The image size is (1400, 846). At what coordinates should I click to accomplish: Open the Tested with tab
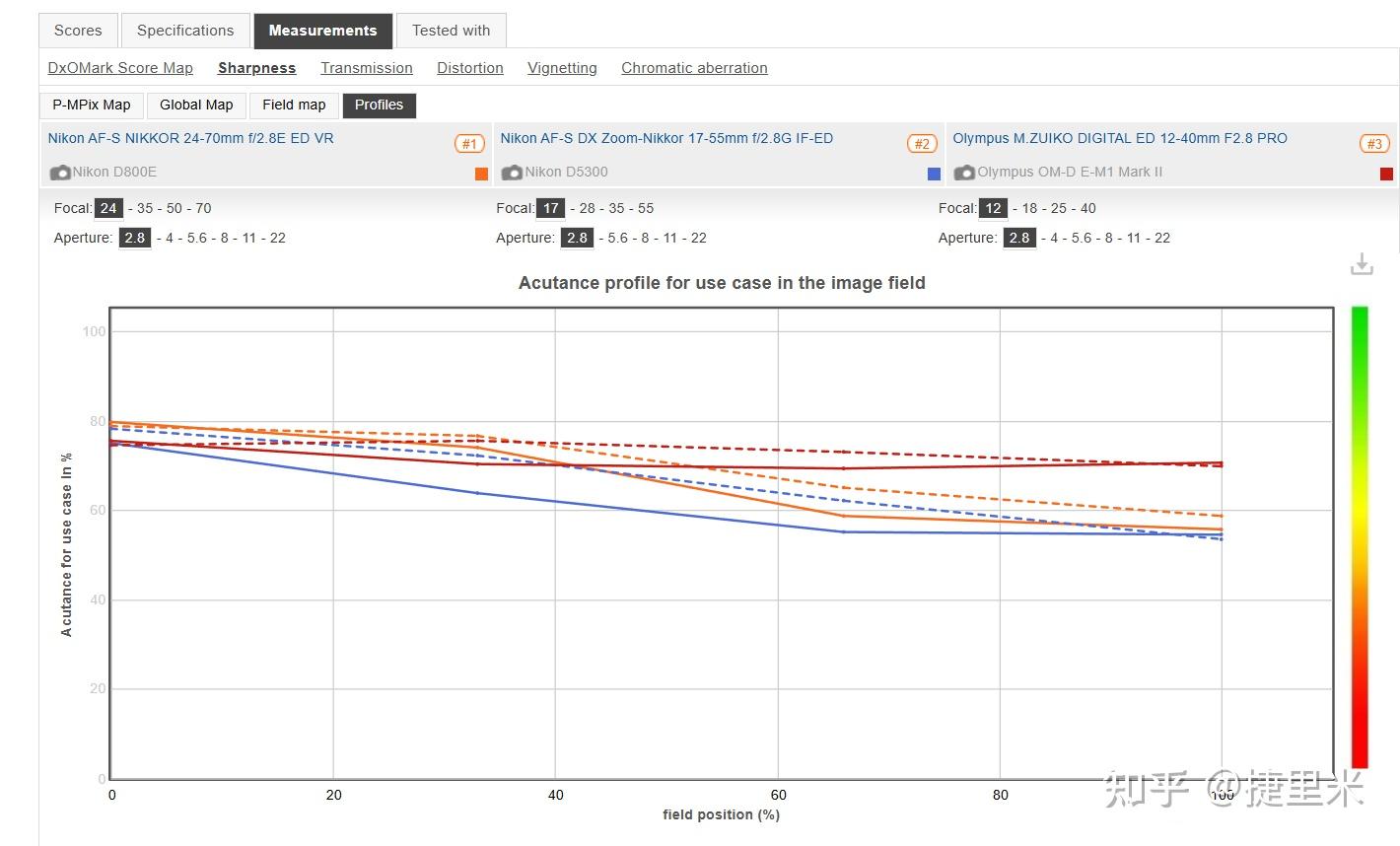[451, 31]
